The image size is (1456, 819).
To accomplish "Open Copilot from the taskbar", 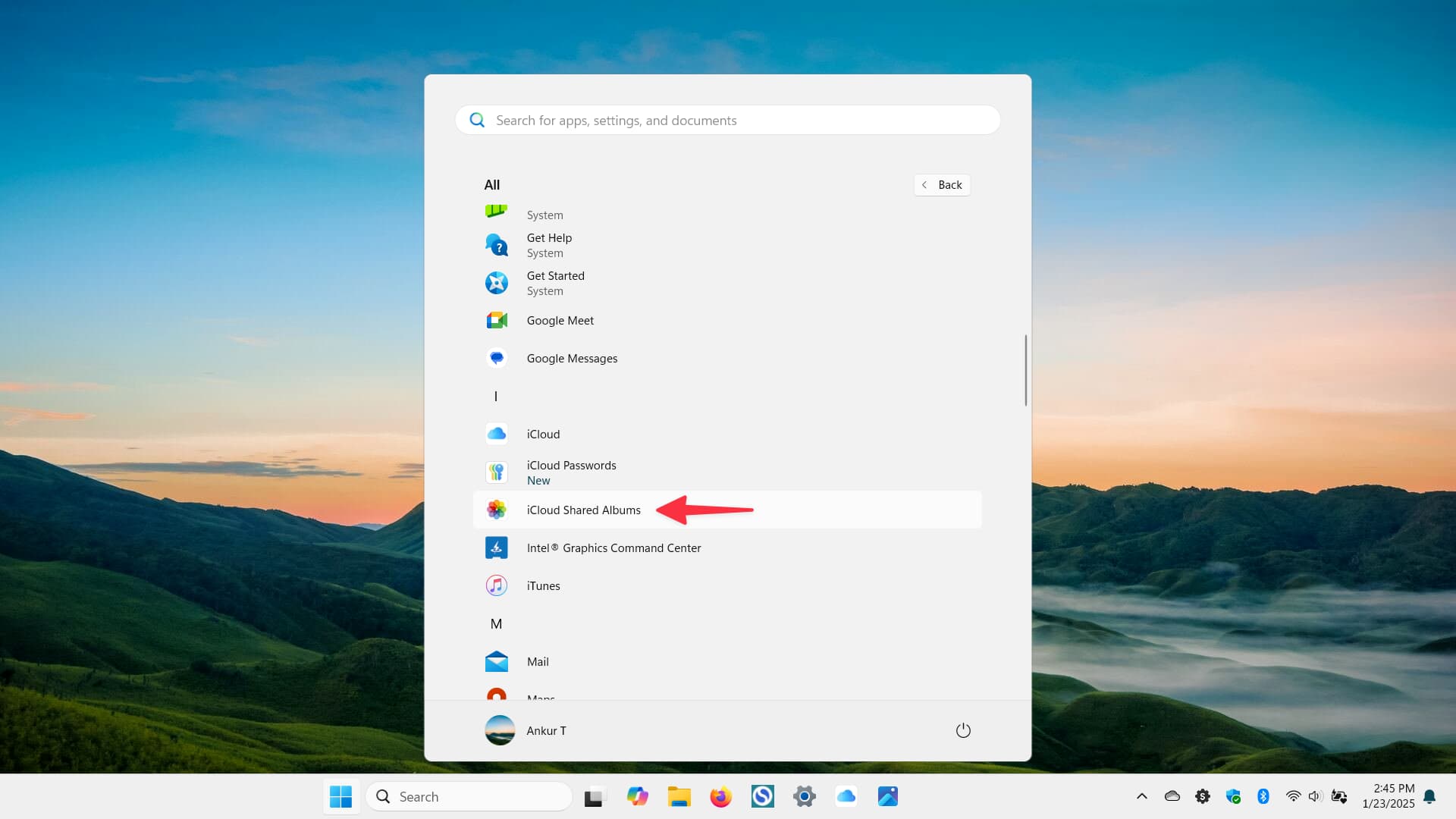I will pyautogui.click(x=637, y=796).
